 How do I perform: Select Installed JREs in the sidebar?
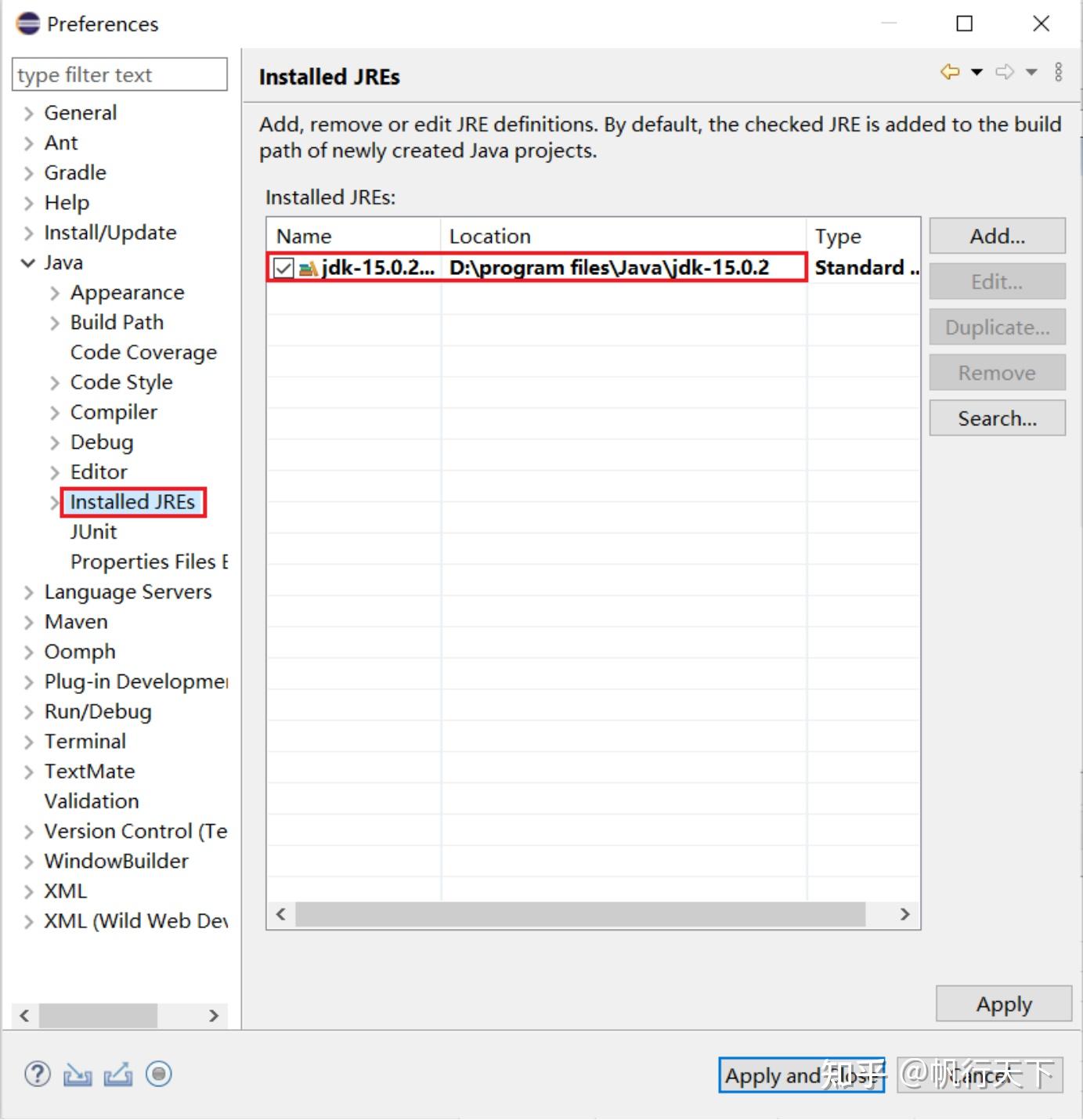coord(132,501)
